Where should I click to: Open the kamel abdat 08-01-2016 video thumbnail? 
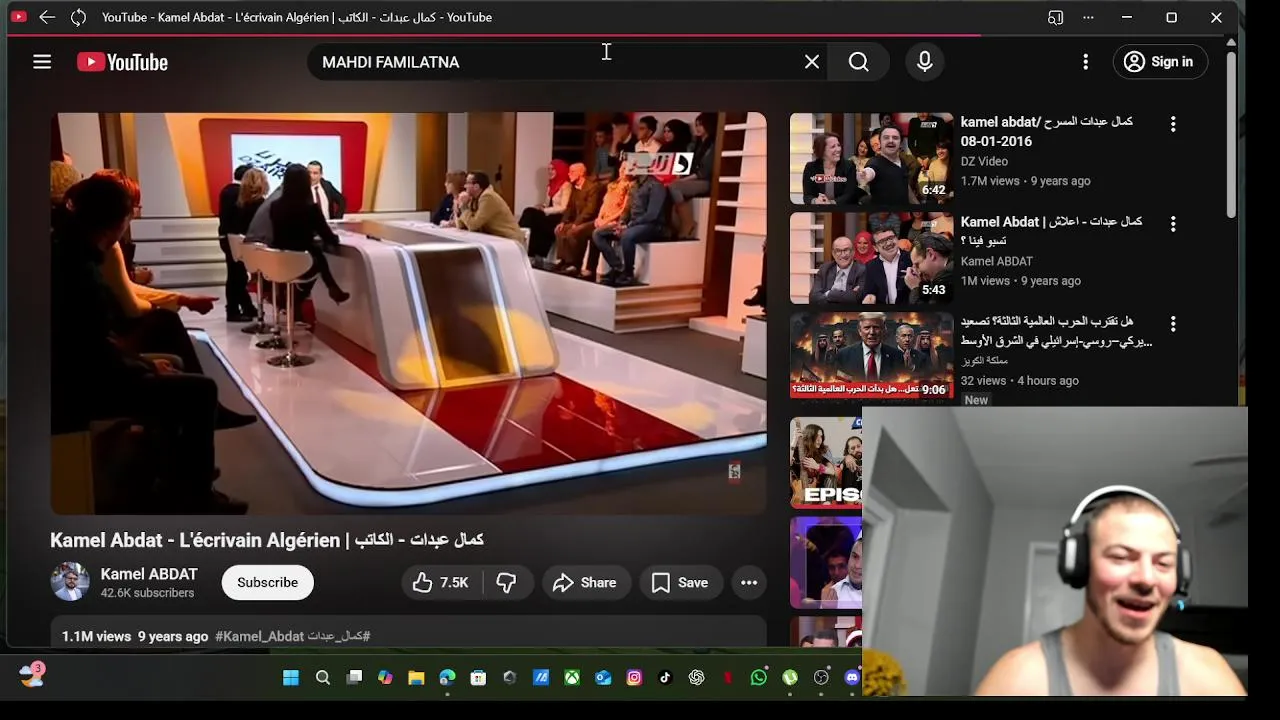872,158
